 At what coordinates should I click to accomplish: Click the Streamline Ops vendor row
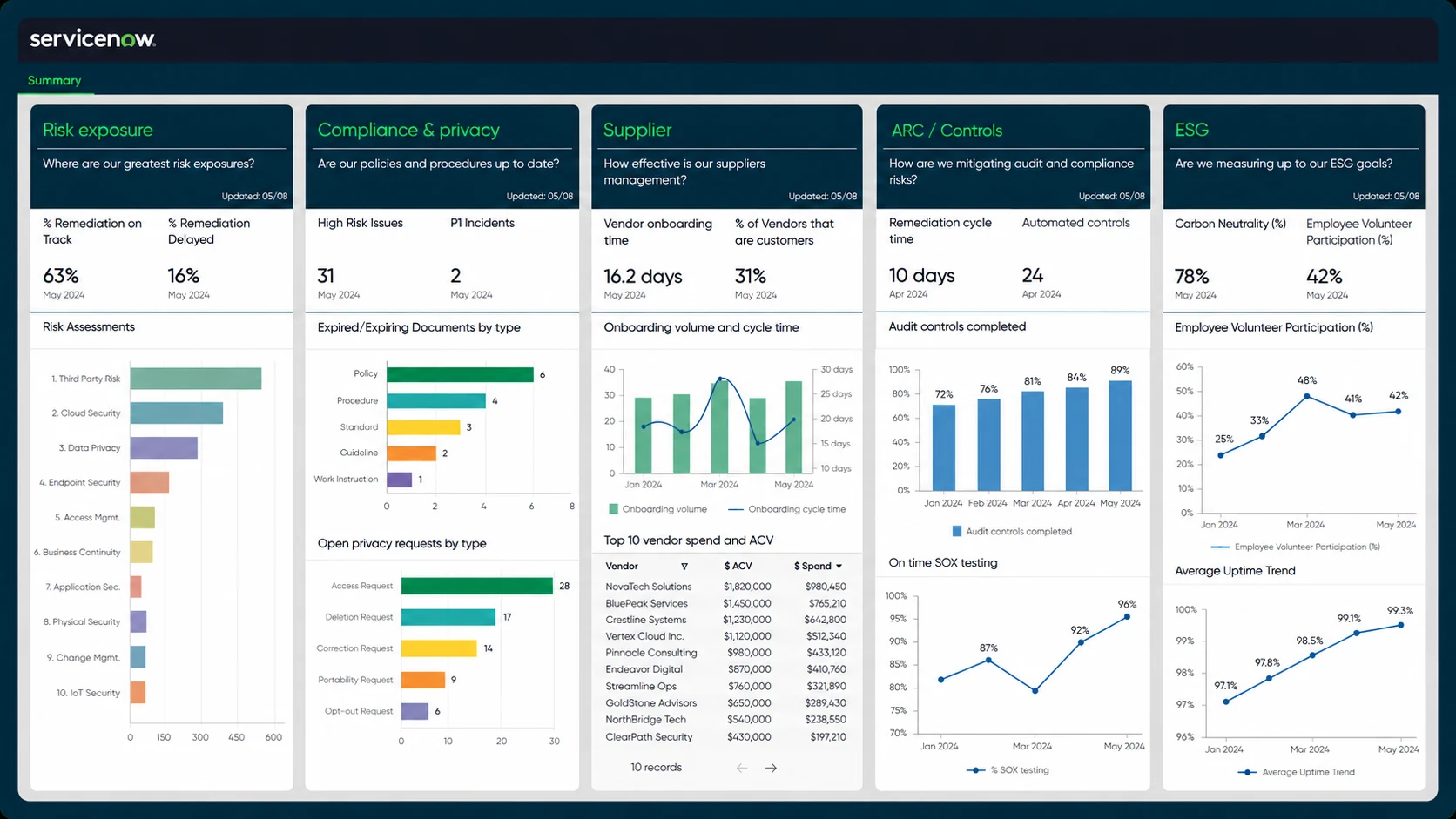pos(725,687)
